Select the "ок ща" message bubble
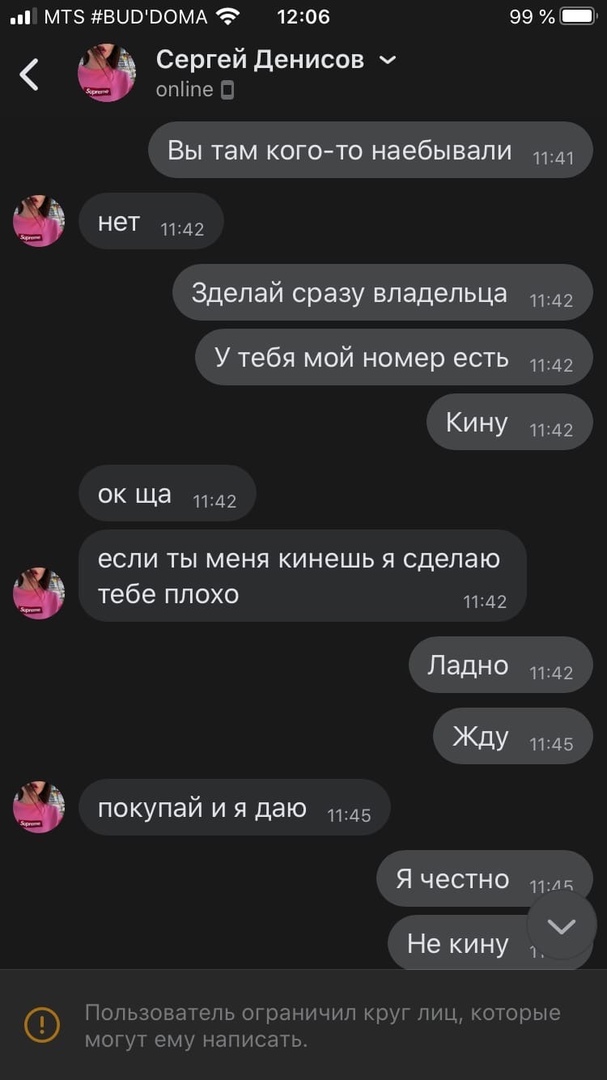The image size is (607, 1080). coord(167,493)
